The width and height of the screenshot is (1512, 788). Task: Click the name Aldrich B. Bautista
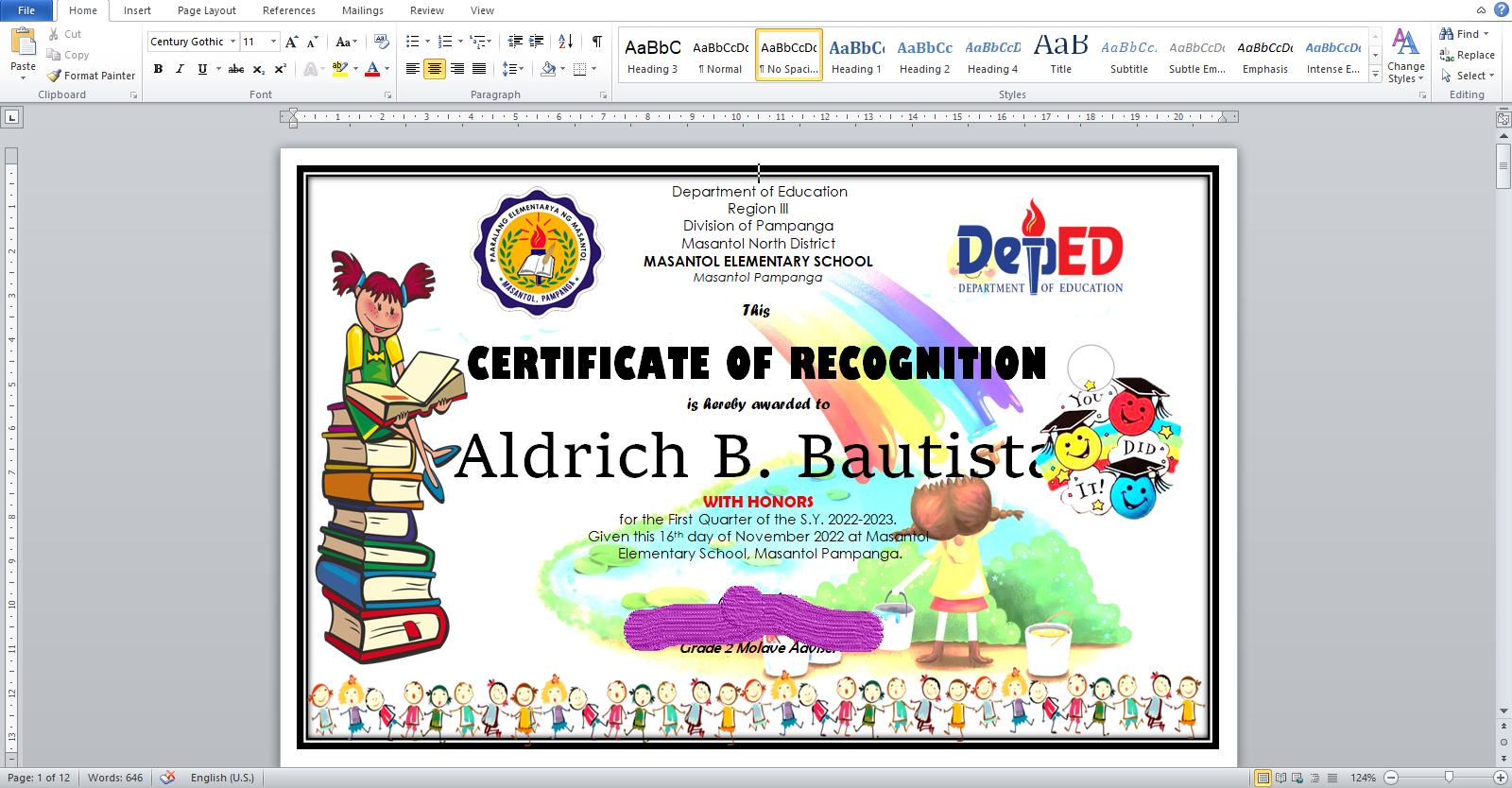click(x=754, y=456)
